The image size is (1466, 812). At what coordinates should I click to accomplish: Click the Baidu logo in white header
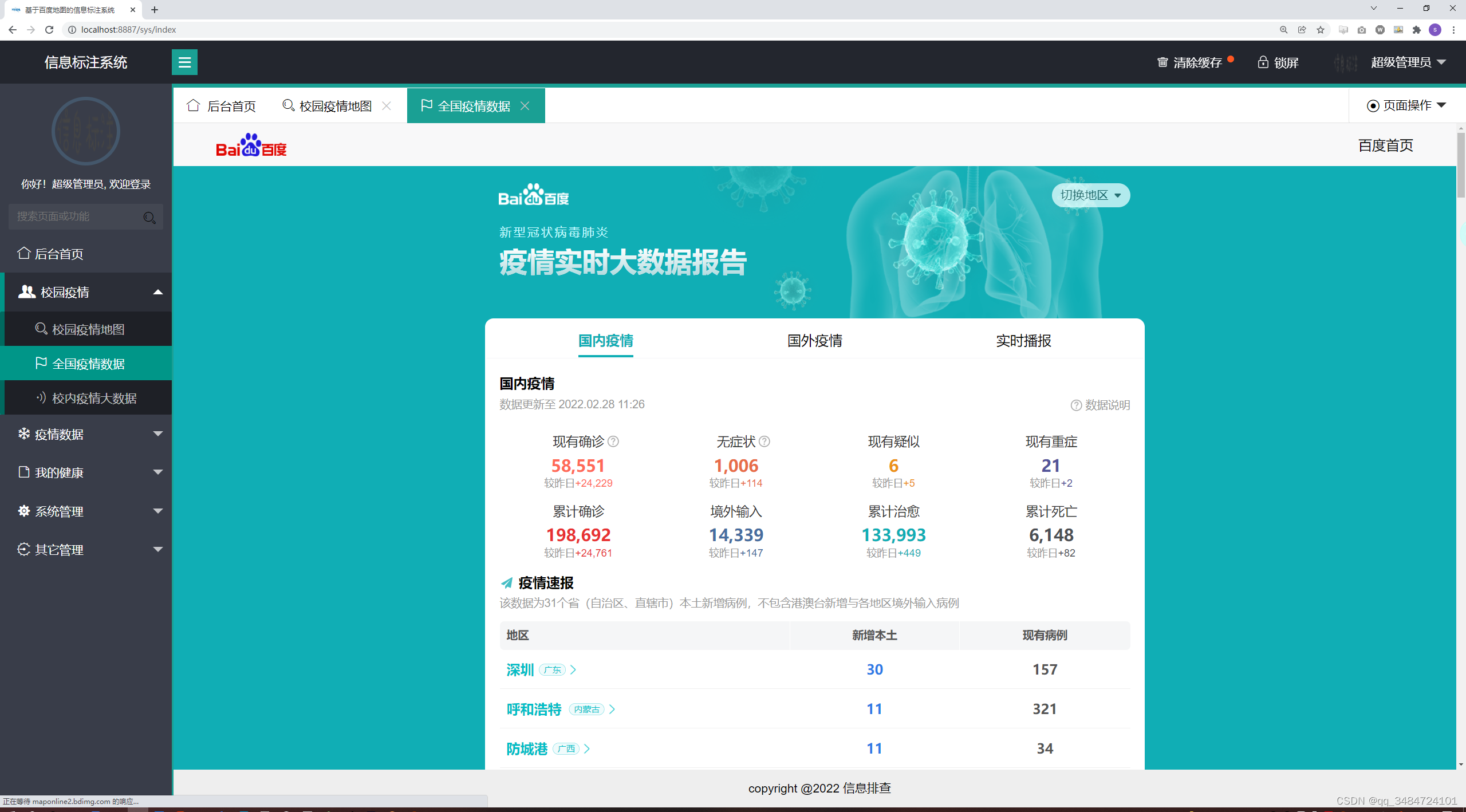point(251,145)
